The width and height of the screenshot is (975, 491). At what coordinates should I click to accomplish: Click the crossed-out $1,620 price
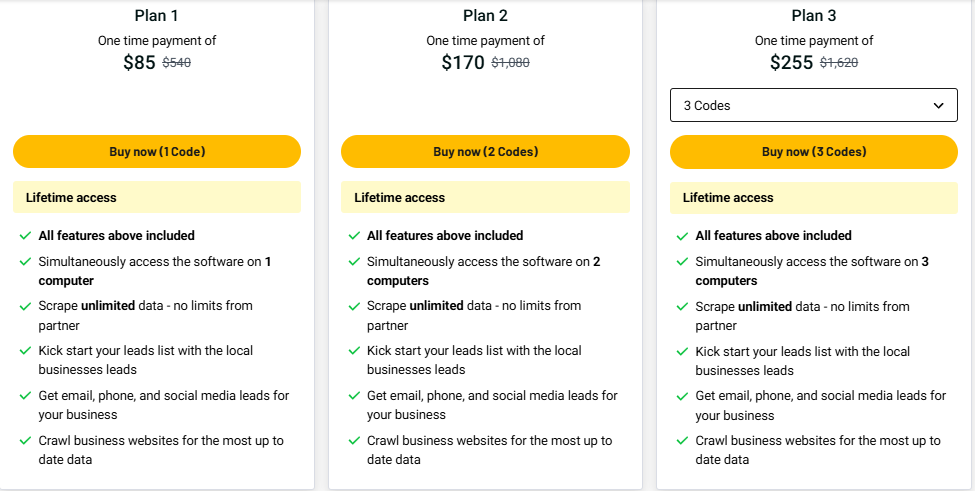pyautogui.click(x=839, y=63)
